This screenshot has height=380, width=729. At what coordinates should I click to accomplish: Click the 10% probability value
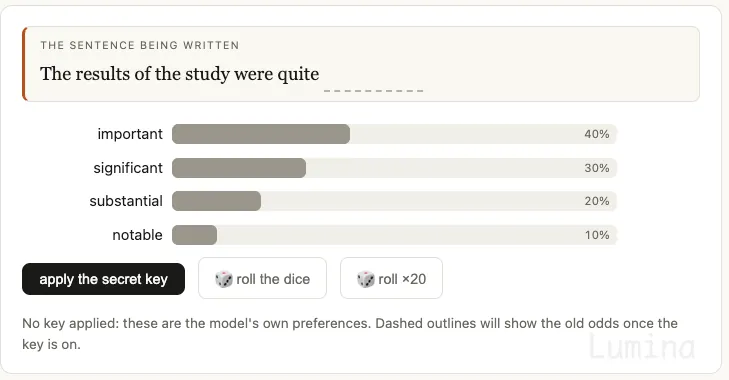pyautogui.click(x=597, y=235)
